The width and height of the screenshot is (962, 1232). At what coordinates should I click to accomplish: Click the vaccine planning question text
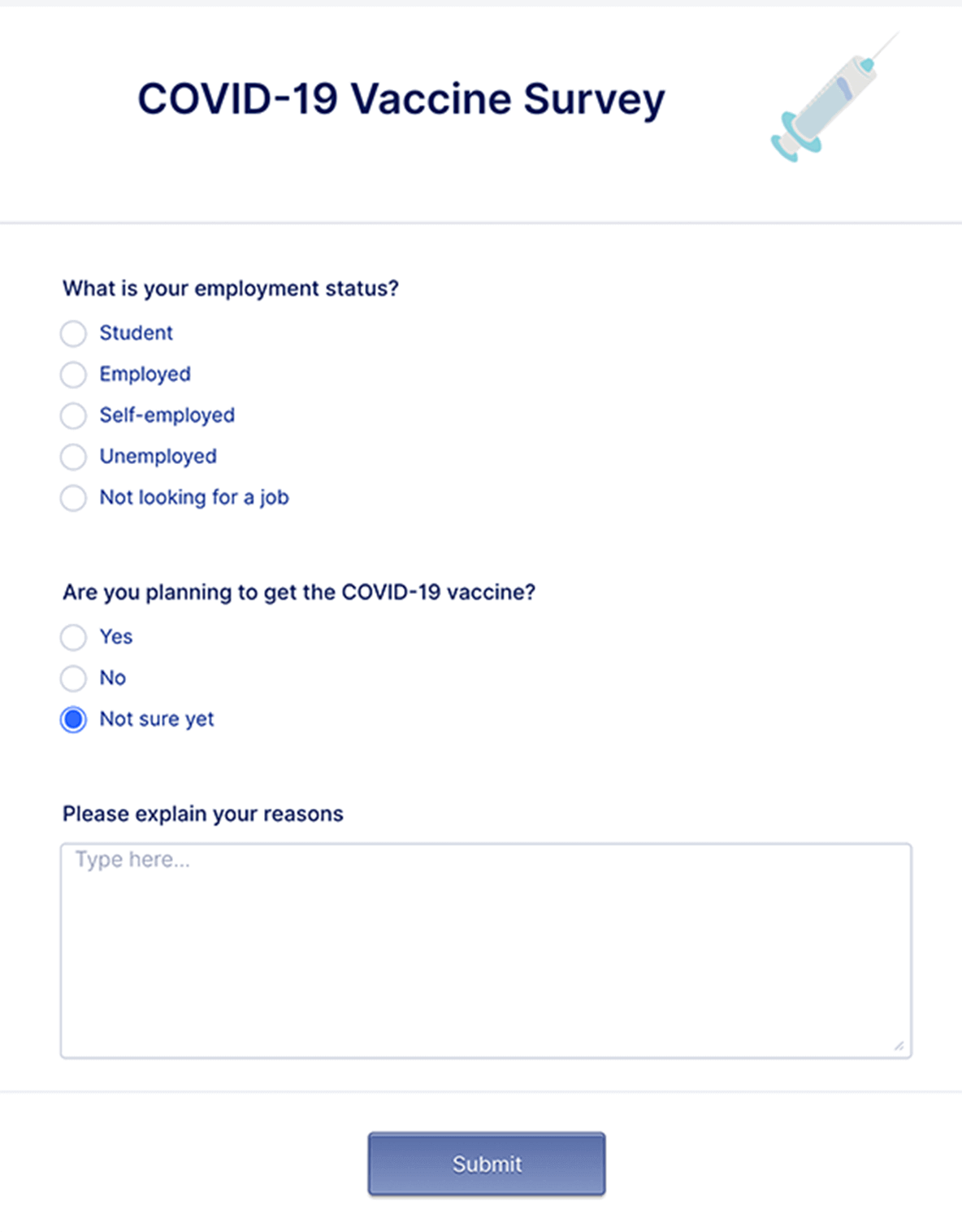pyautogui.click(x=299, y=592)
